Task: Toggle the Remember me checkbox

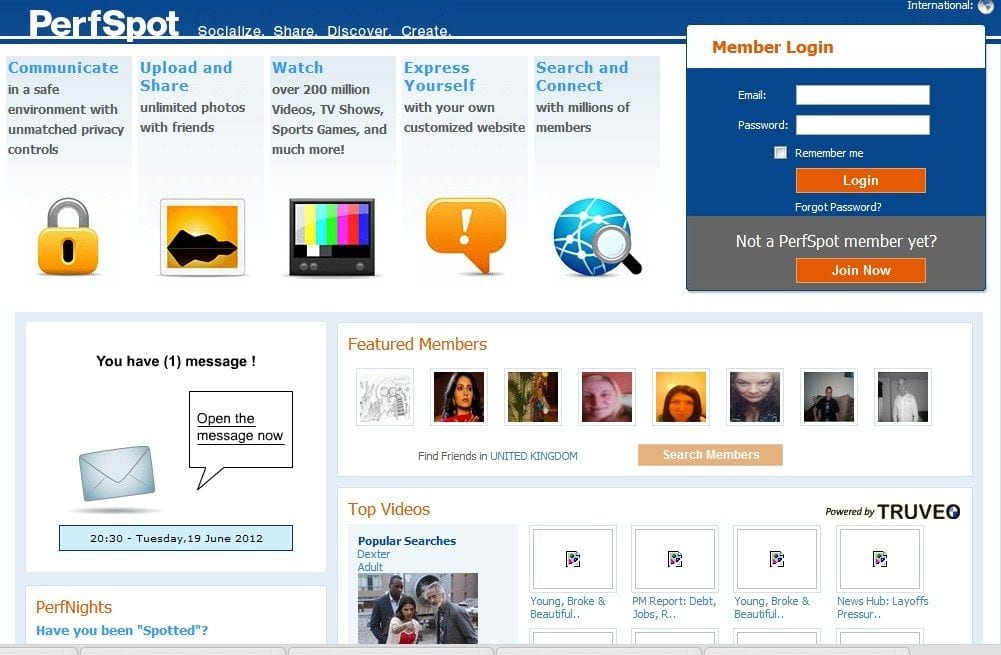Action: (780, 153)
